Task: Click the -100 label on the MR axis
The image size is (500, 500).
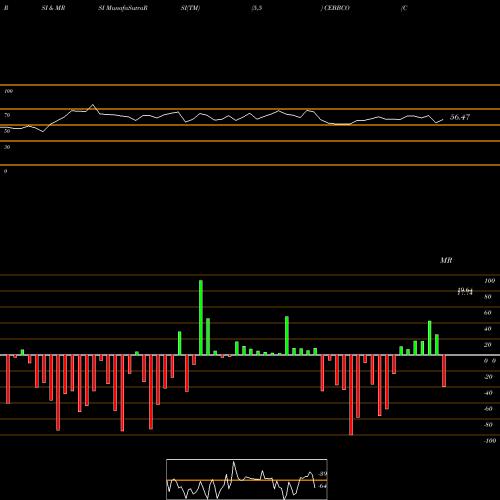Action: pyautogui.click(x=490, y=441)
